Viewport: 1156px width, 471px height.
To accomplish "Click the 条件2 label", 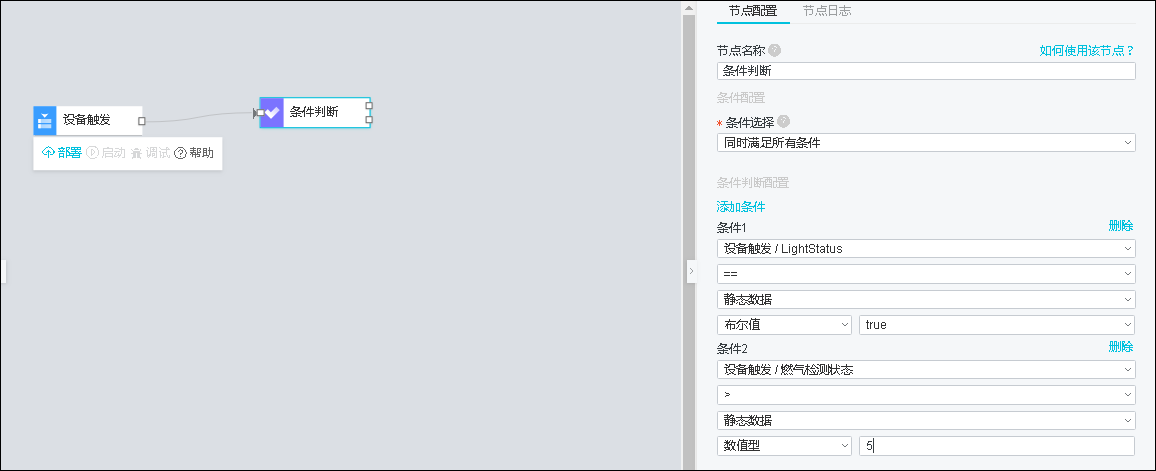I will 731,348.
